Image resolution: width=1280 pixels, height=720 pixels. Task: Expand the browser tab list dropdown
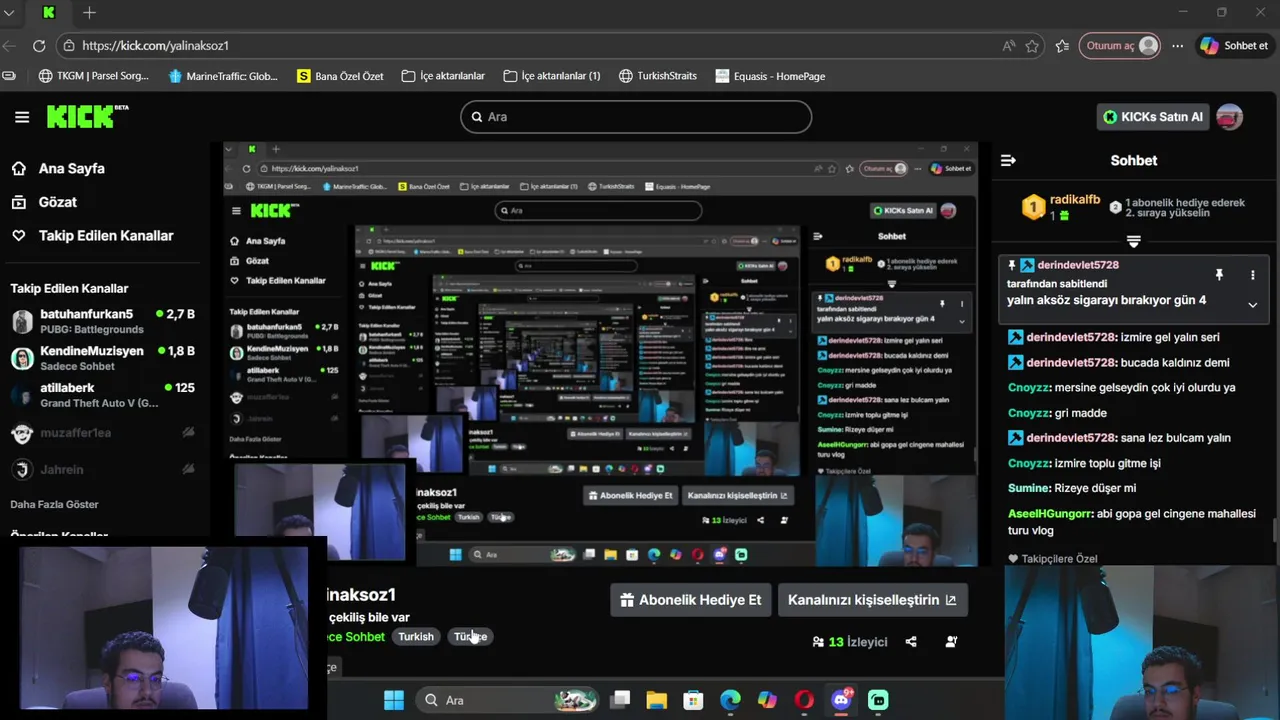(9, 13)
